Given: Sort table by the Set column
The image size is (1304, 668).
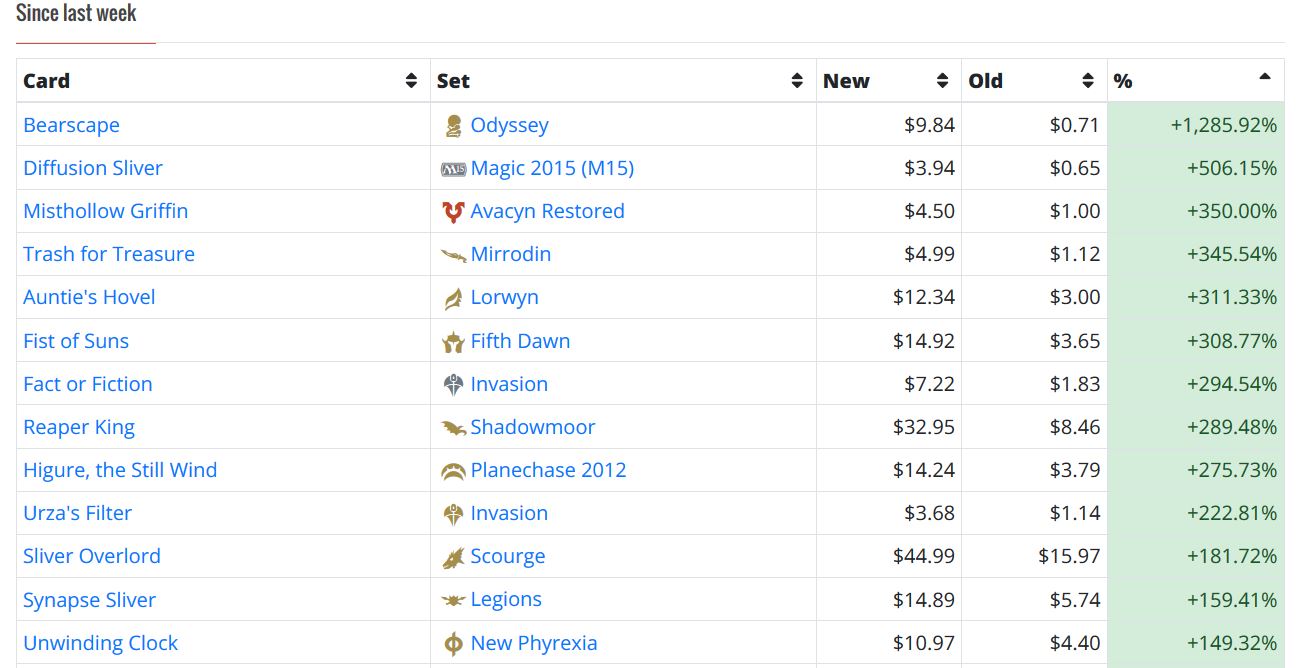Looking at the screenshot, I should coord(797,81).
